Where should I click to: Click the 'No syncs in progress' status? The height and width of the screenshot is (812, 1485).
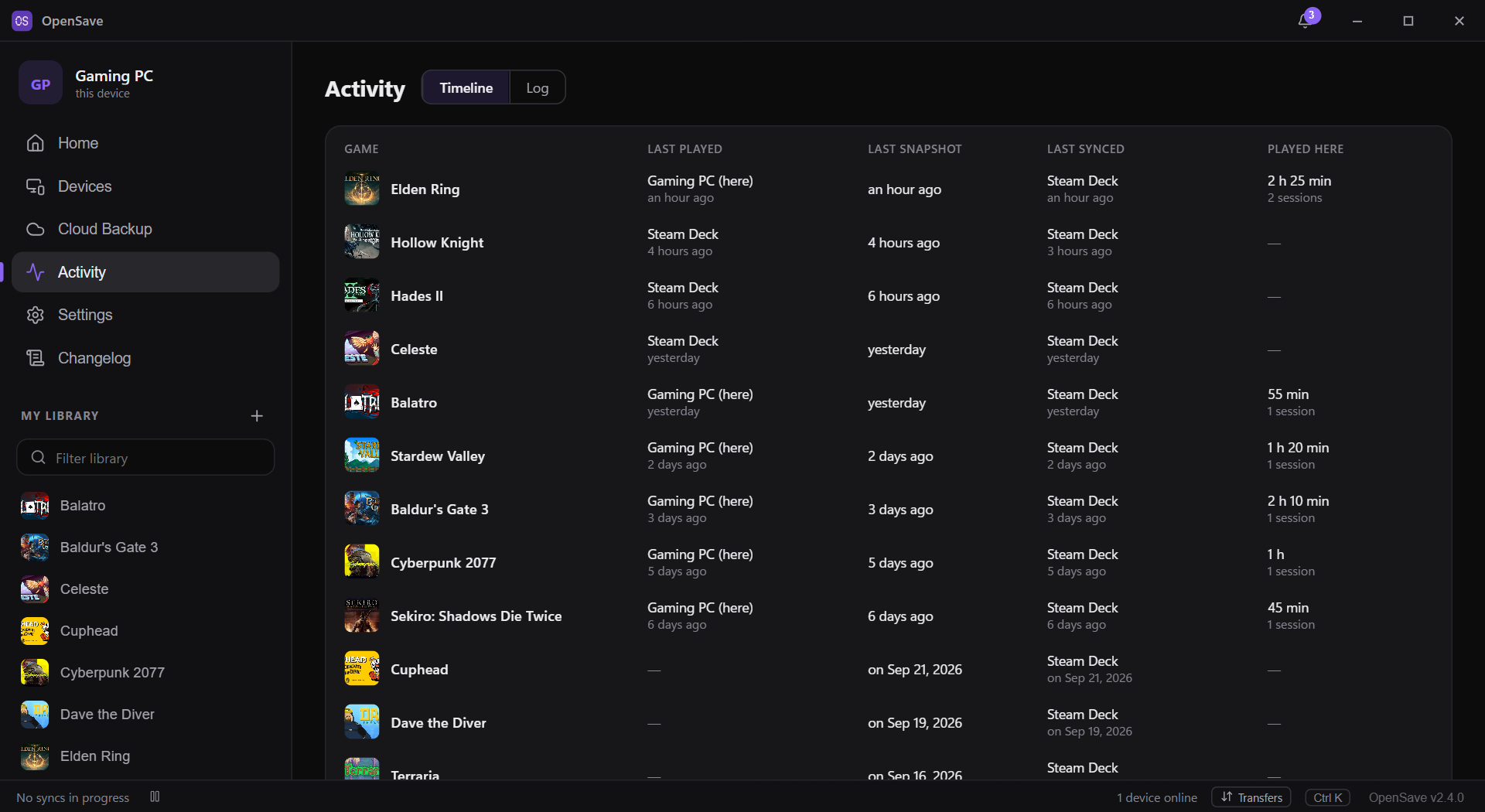pos(73,797)
